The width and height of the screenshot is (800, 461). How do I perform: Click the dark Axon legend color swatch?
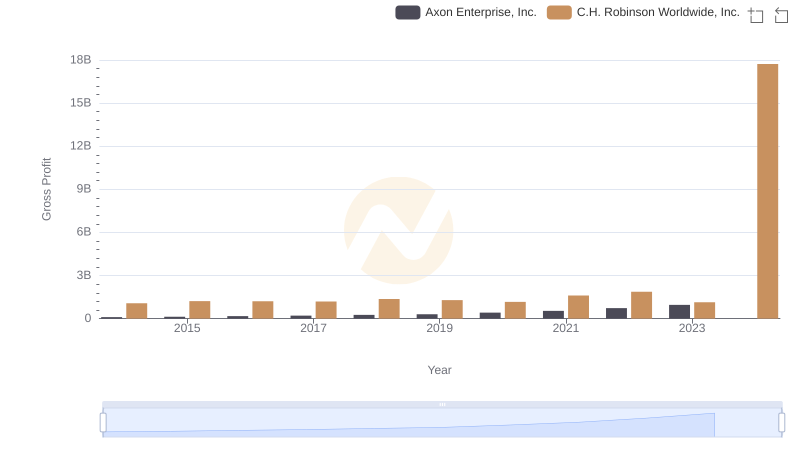[x=408, y=12]
